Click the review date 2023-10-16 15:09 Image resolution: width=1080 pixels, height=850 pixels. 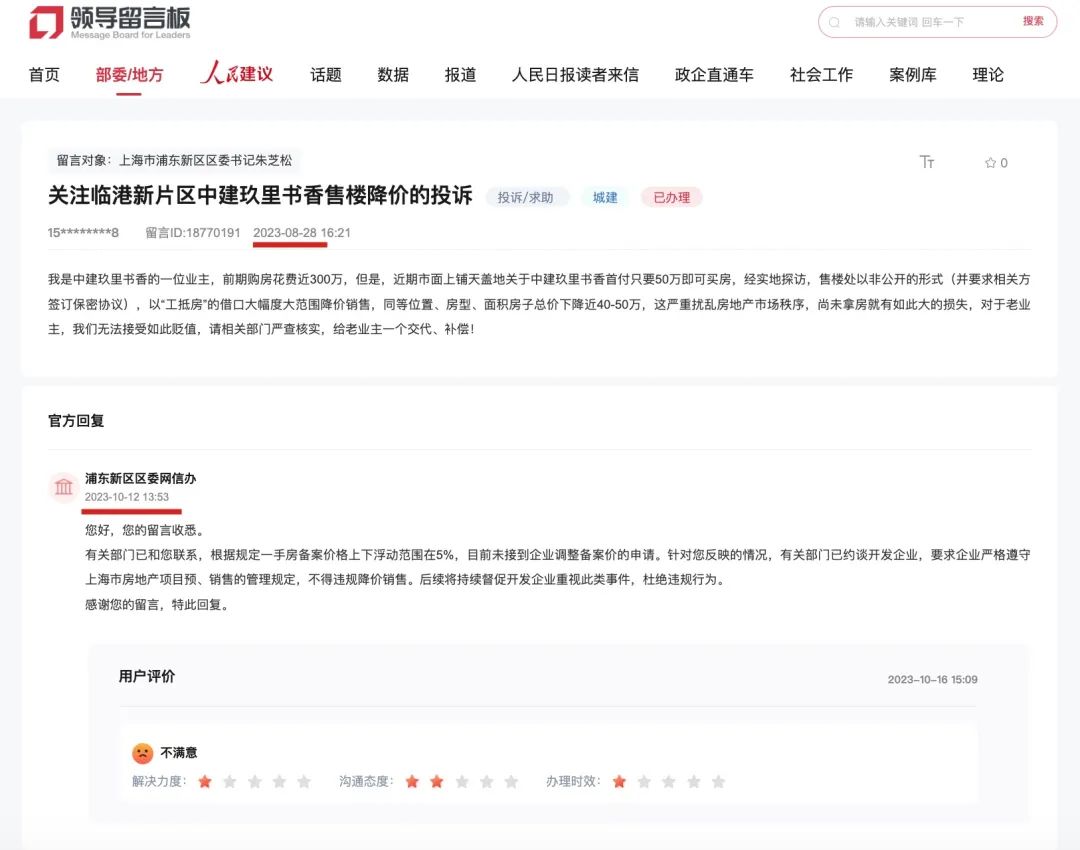tap(933, 679)
